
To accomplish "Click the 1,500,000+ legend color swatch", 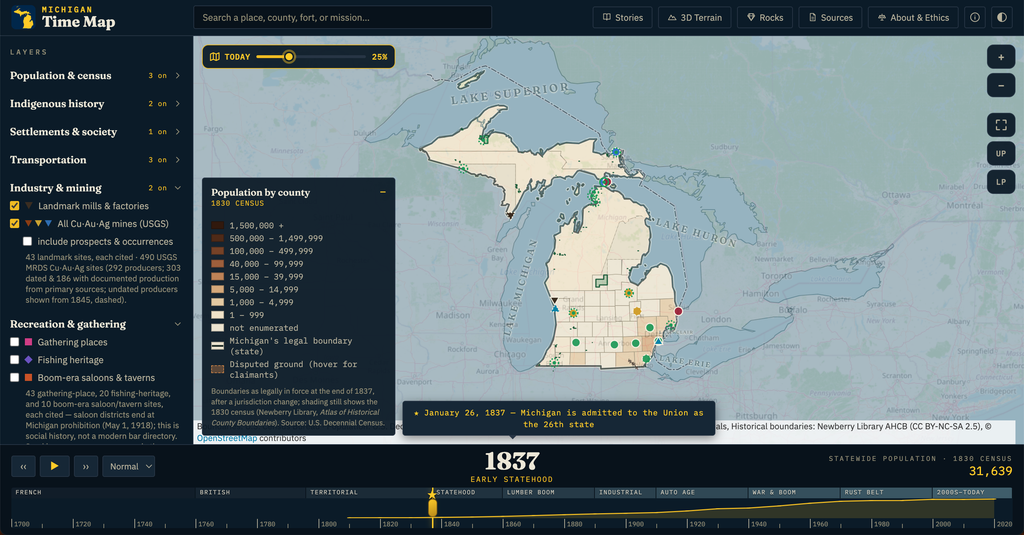I will 217,225.
